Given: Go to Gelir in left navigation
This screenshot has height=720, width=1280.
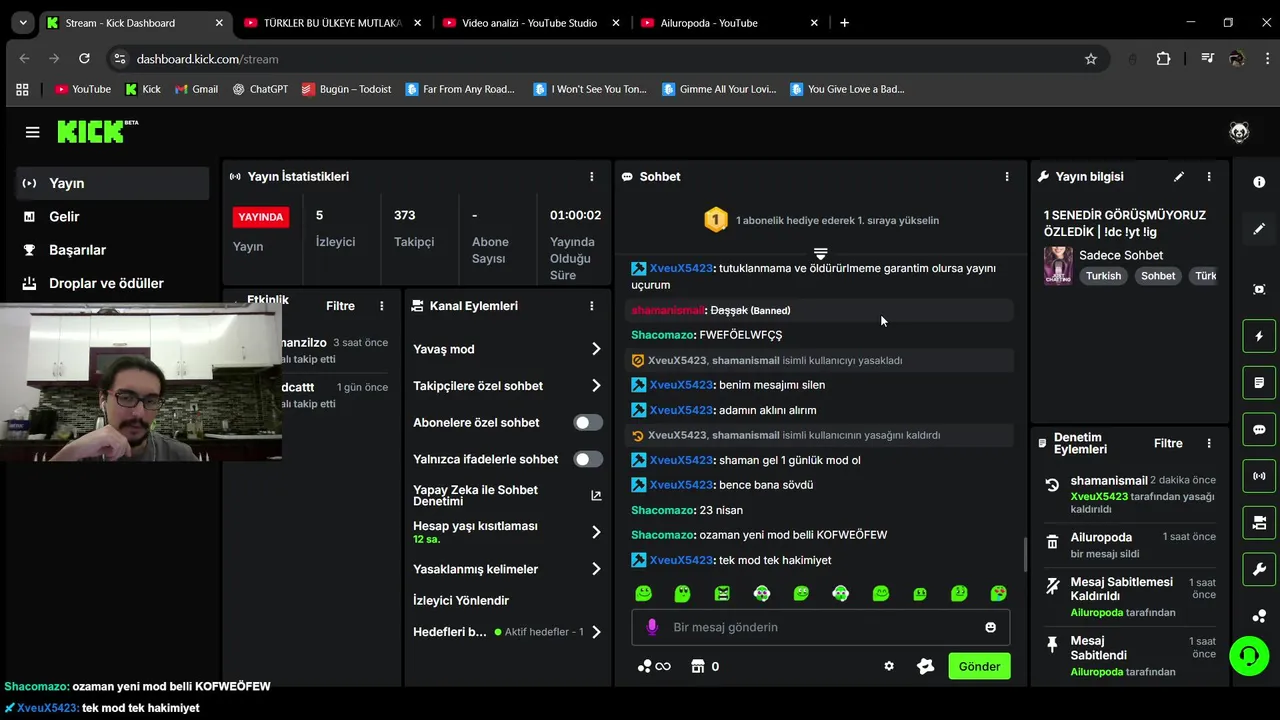Looking at the screenshot, I should click(x=112, y=216).
